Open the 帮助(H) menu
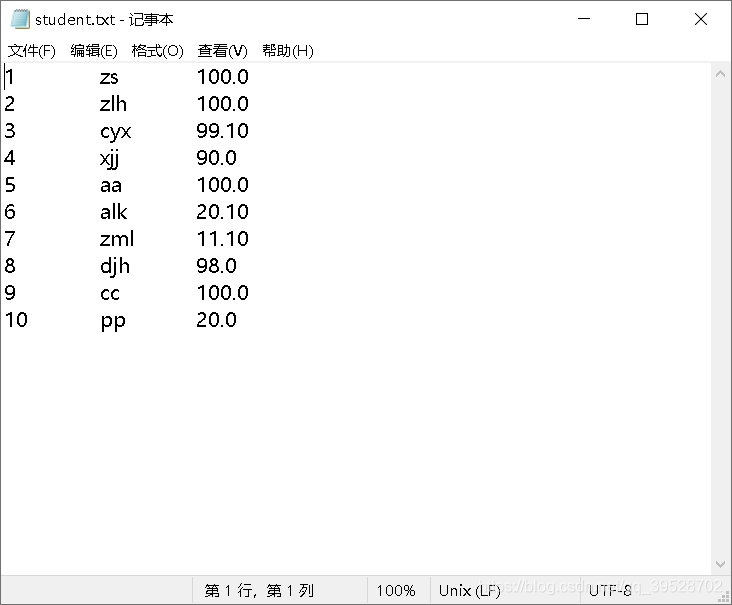The width and height of the screenshot is (732, 605). click(x=287, y=51)
